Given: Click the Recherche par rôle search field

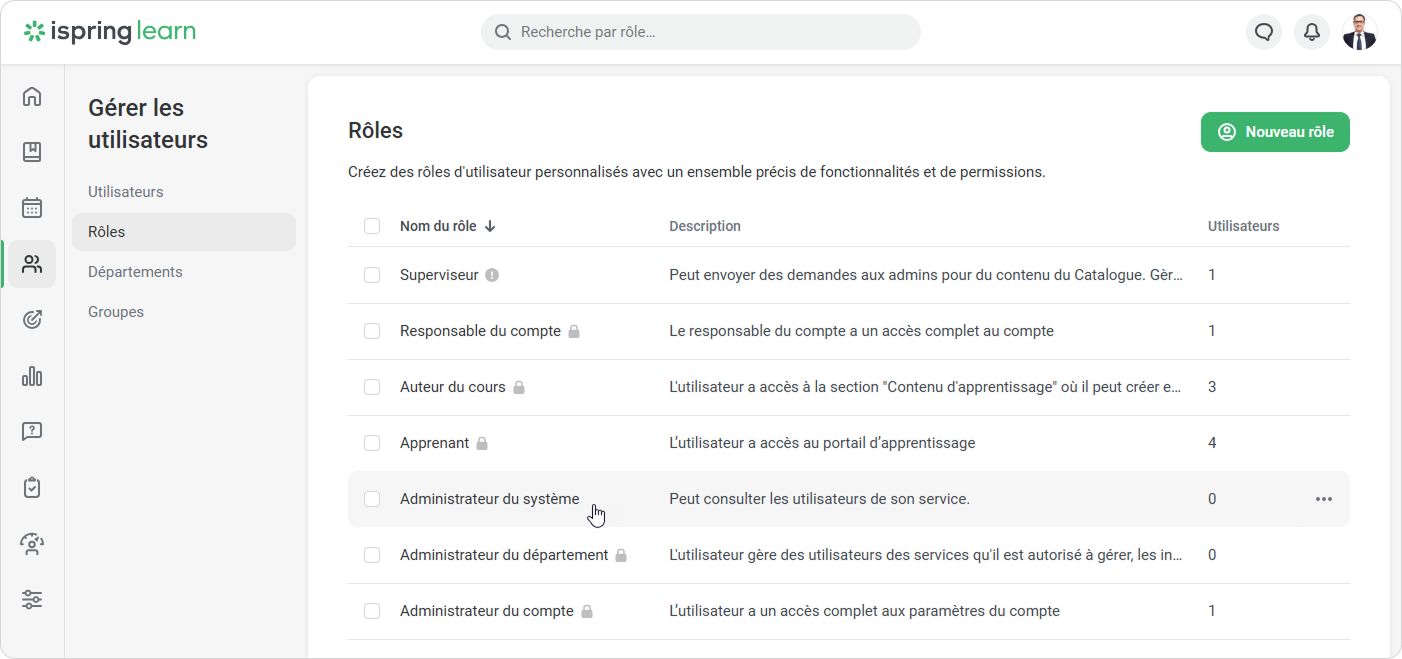Looking at the screenshot, I should click(x=700, y=32).
